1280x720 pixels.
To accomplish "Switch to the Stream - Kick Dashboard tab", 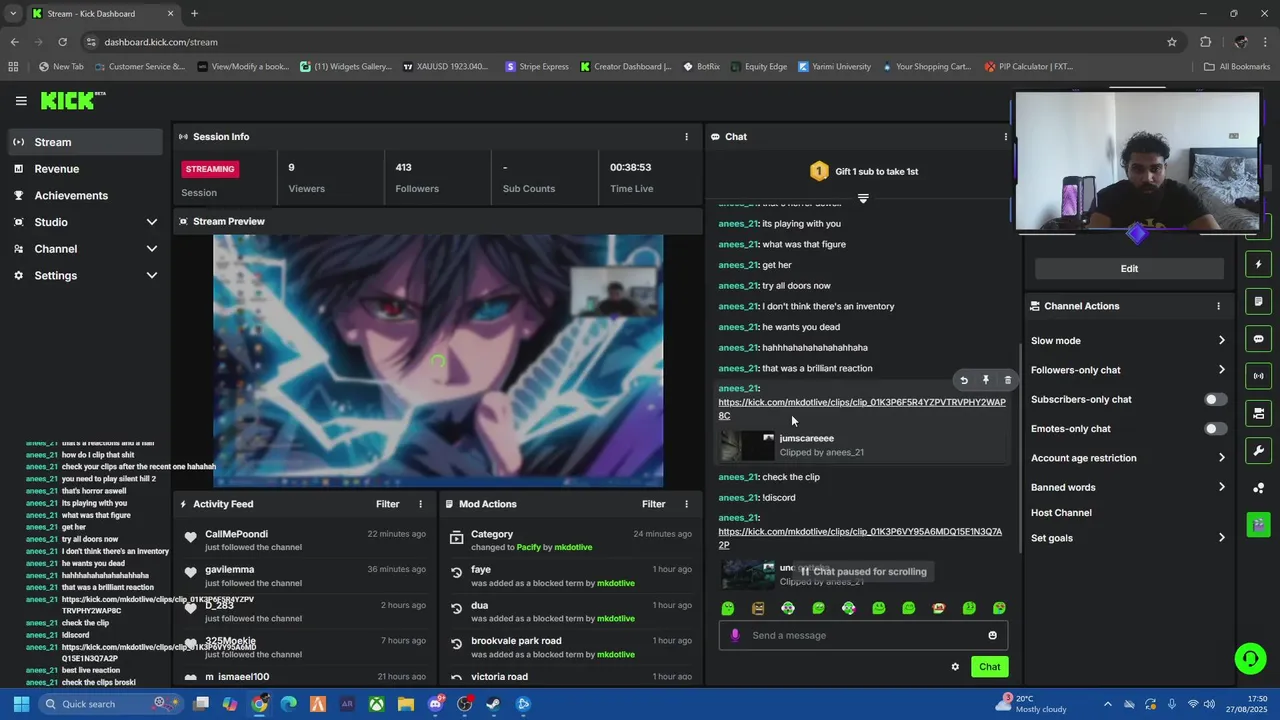I will [102, 14].
